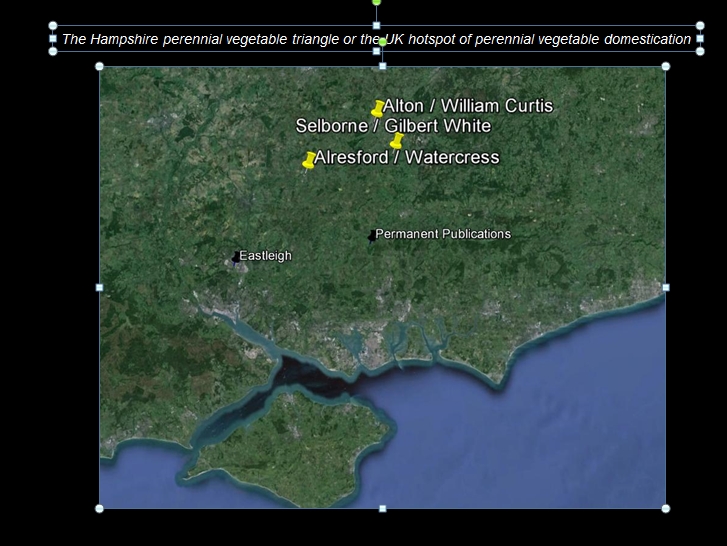Click the yellow pushpin next to Alresford
Viewport: 727px width, 546px height.
[x=309, y=160]
